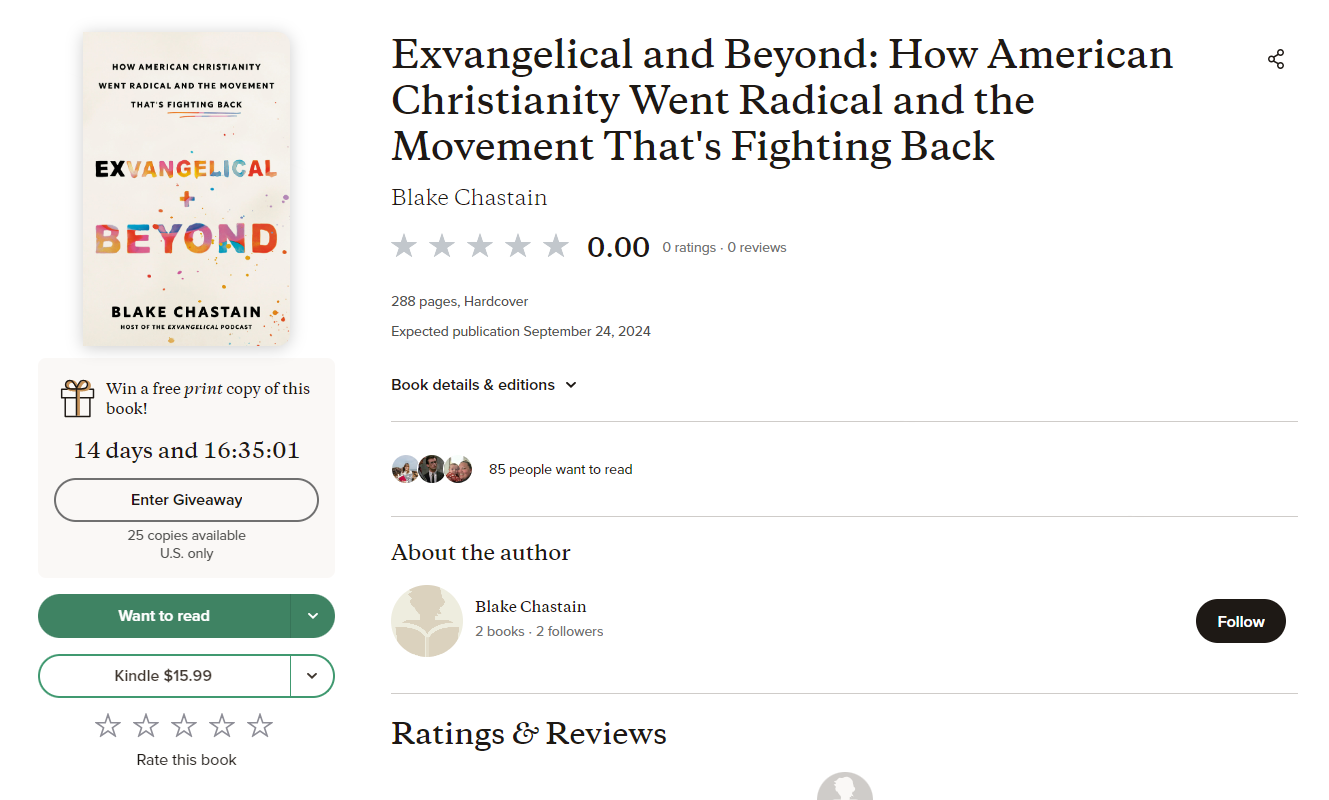The width and height of the screenshot is (1329, 800).
Task: Click the first reader avatar
Action: (405, 469)
